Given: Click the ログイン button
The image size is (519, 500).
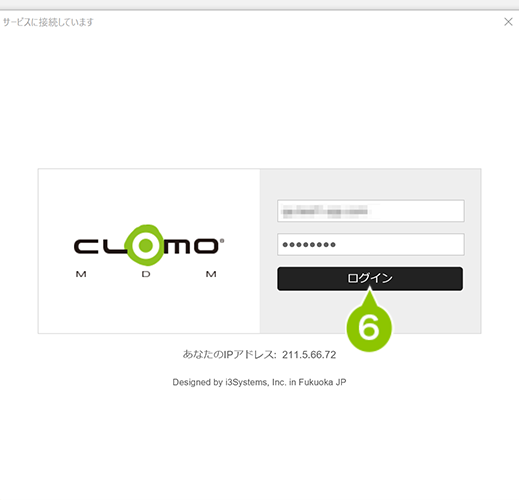Looking at the screenshot, I should [370, 278].
